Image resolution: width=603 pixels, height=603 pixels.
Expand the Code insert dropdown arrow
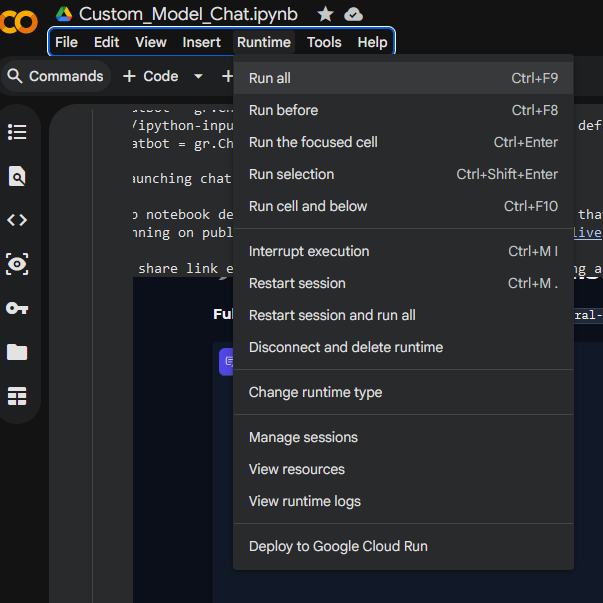(x=198, y=76)
